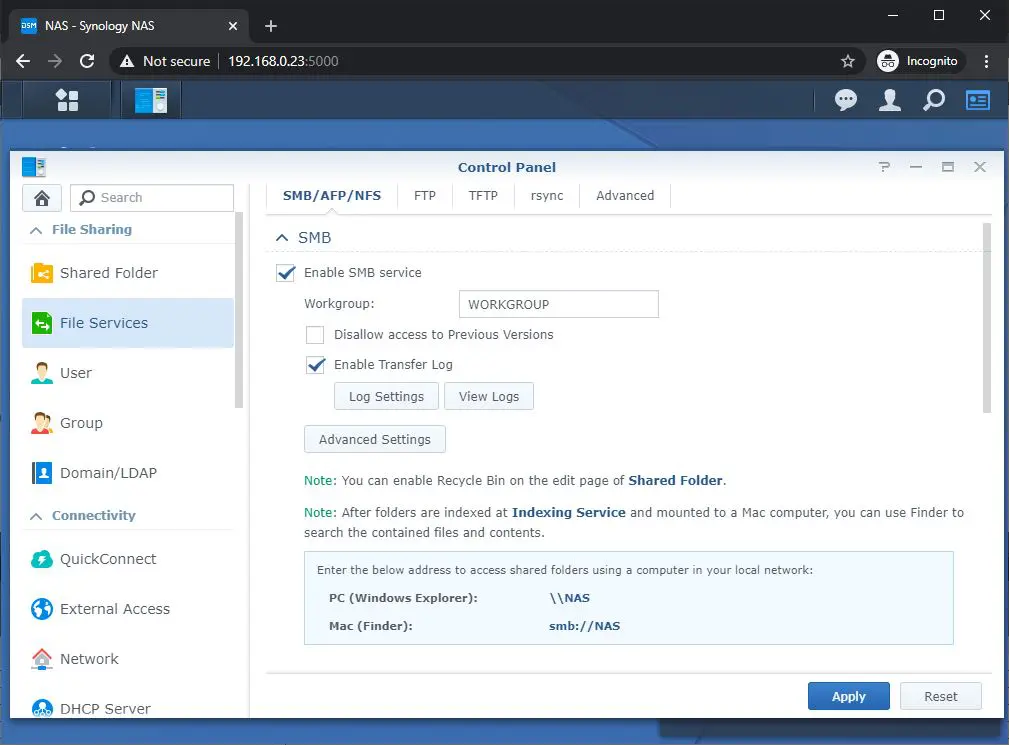Reload the browser page
The image size is (1009, 745).
pos(87,61)
